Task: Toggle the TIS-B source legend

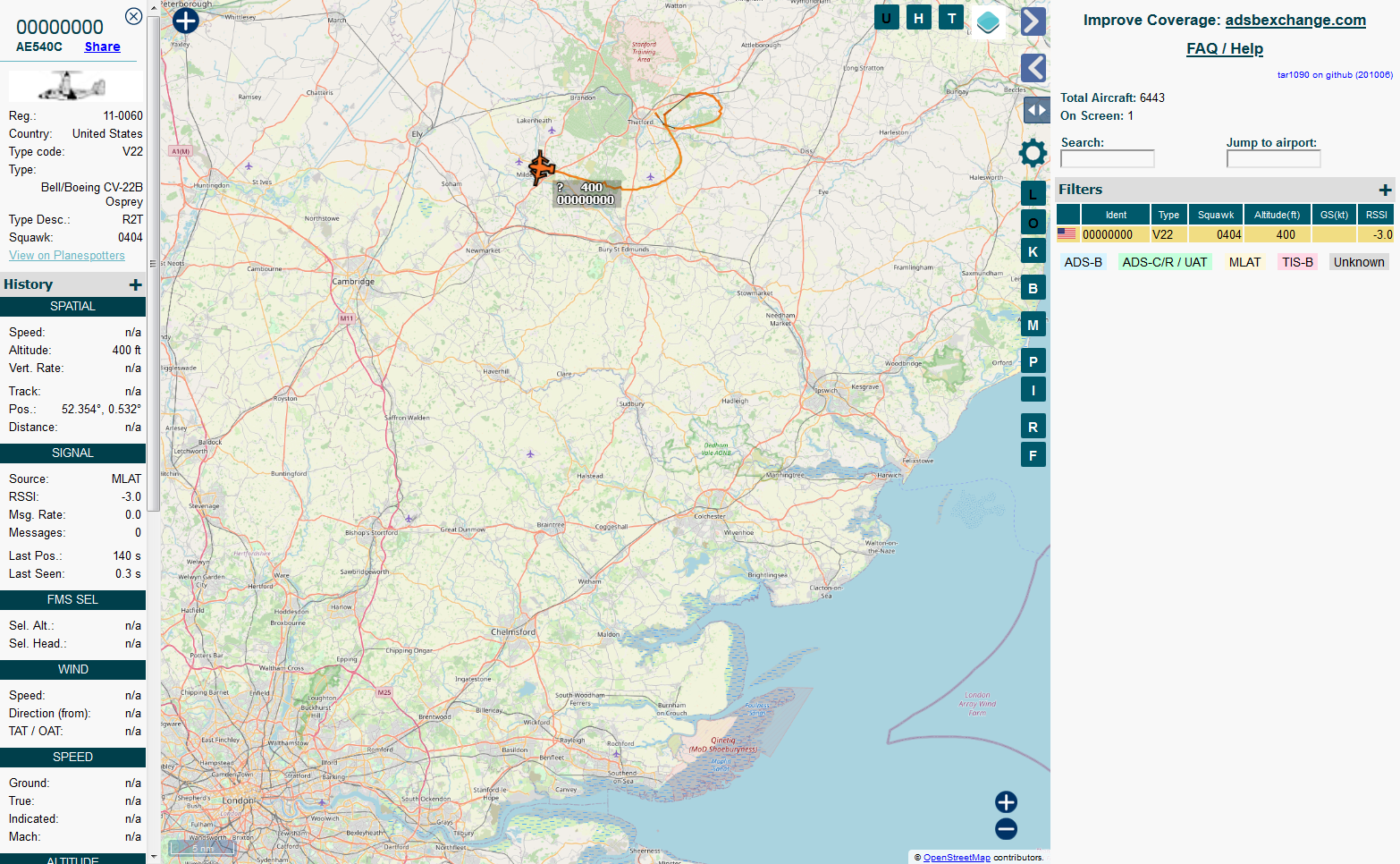Action: point(1297,262)
